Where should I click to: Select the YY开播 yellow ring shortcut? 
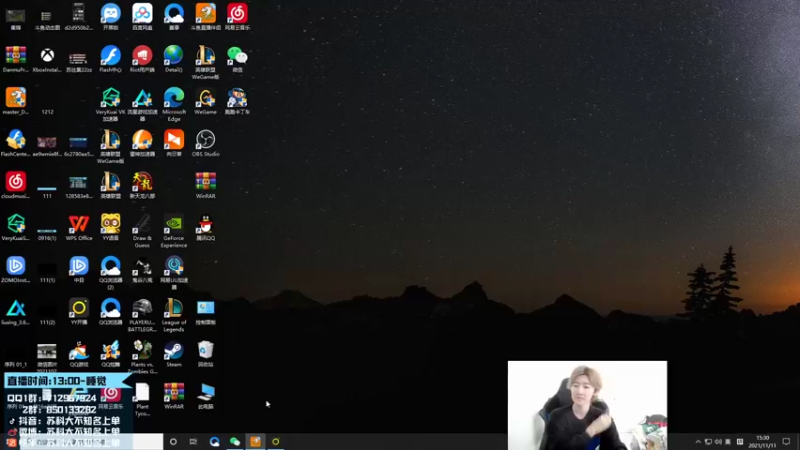(x=79, y=311)
